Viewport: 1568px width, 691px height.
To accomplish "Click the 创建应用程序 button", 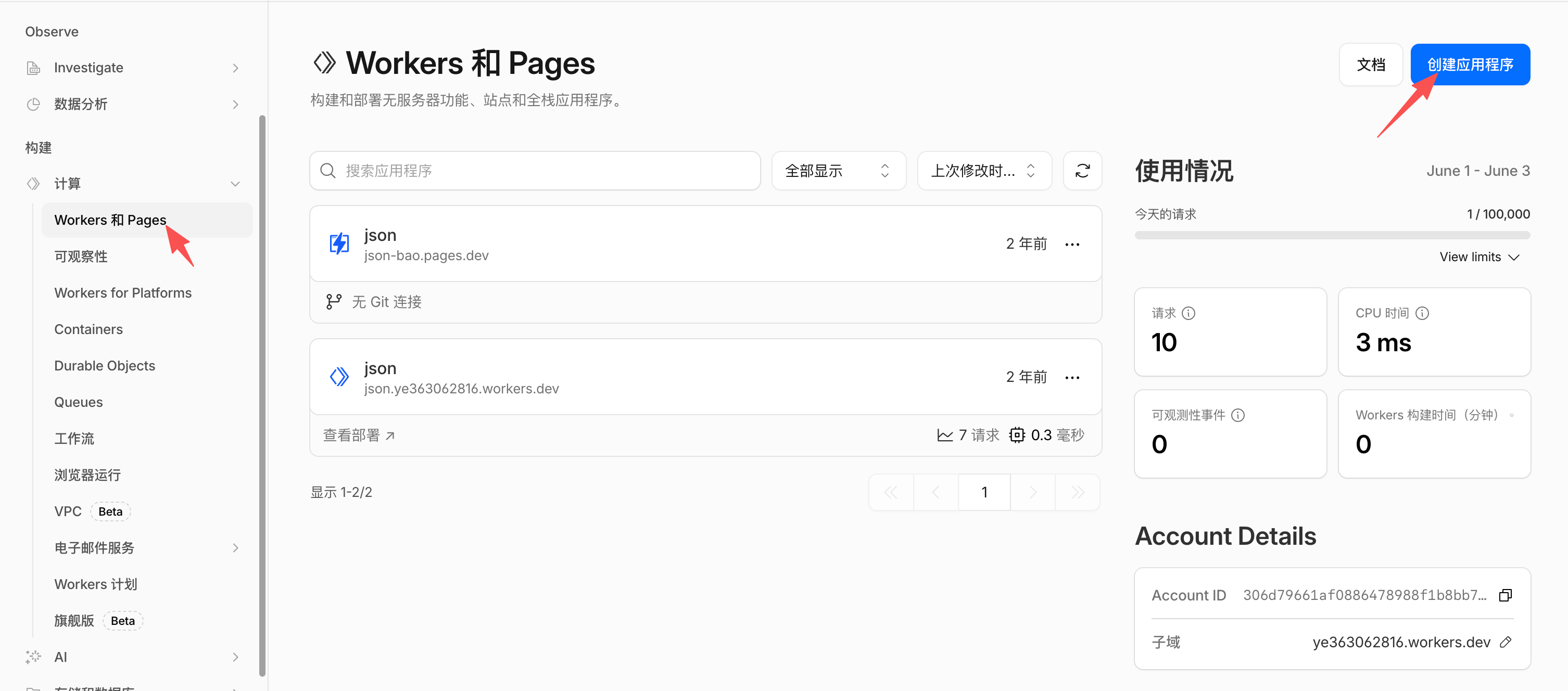I will (1470, 65).
